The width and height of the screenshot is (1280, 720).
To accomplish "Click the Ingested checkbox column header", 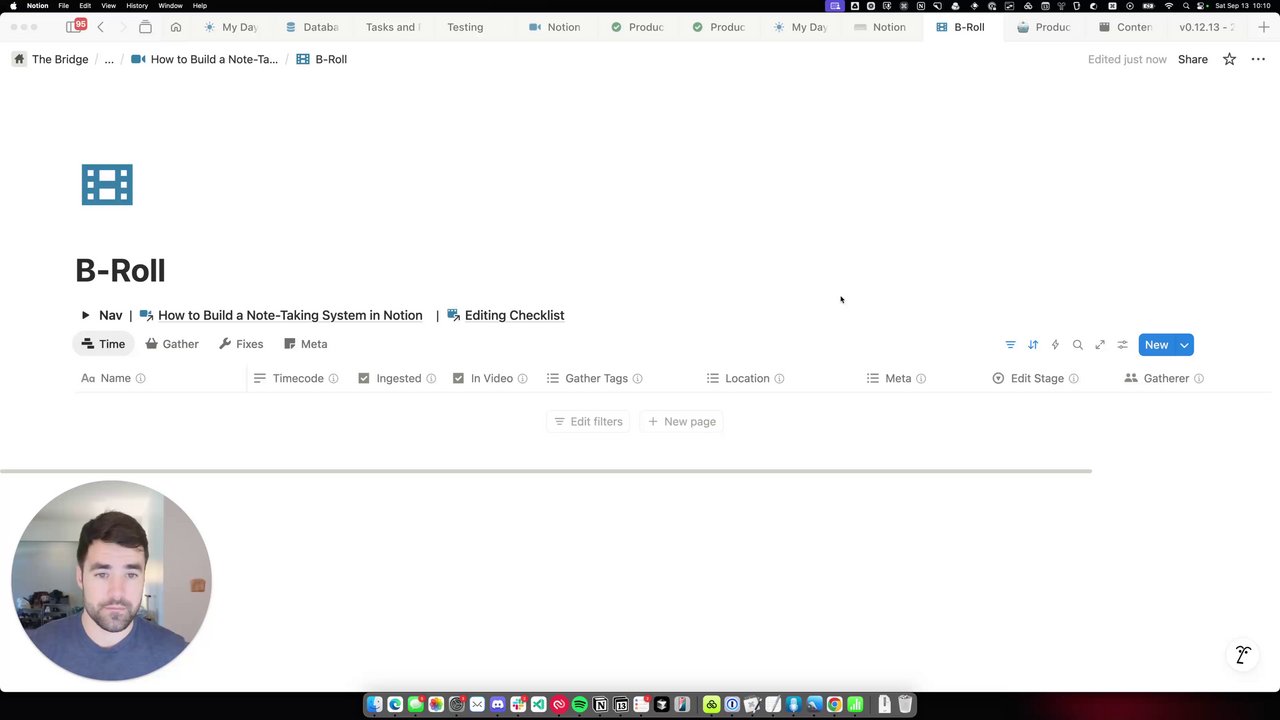I will click(398, 379).
